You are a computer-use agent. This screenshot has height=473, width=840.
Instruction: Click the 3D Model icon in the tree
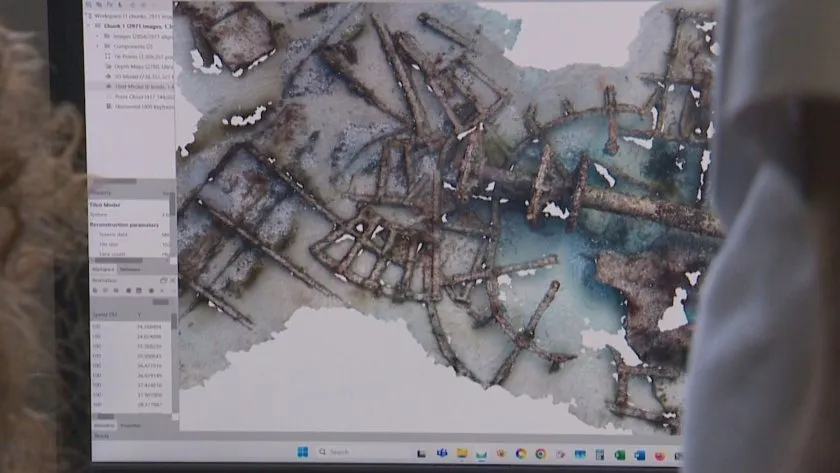click(106, 77)
